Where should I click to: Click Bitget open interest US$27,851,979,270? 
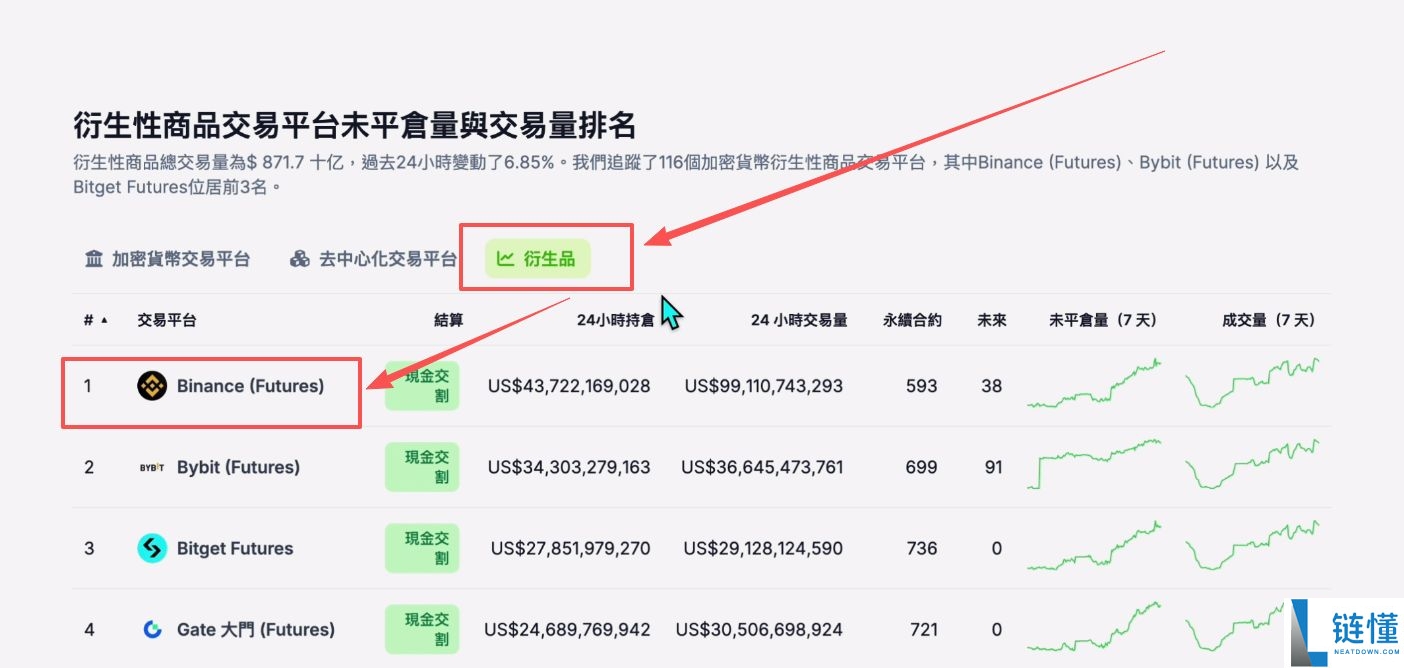[570, 548]
